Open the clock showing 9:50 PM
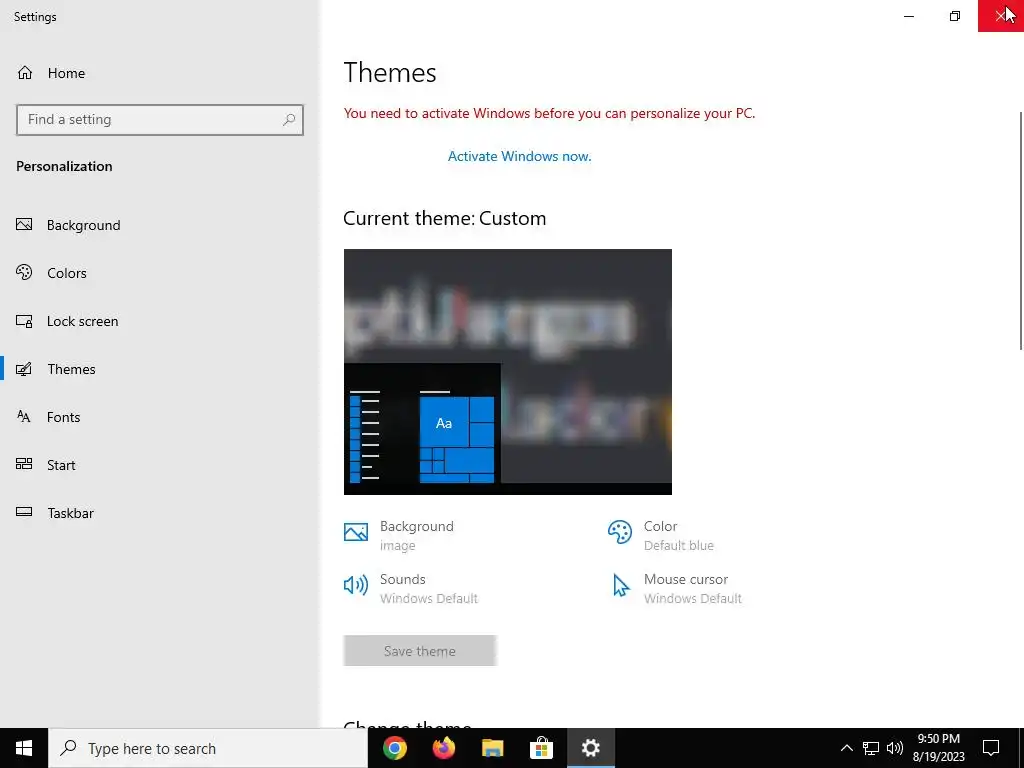Screen dimensions: 1024x768 click(938, 748)
